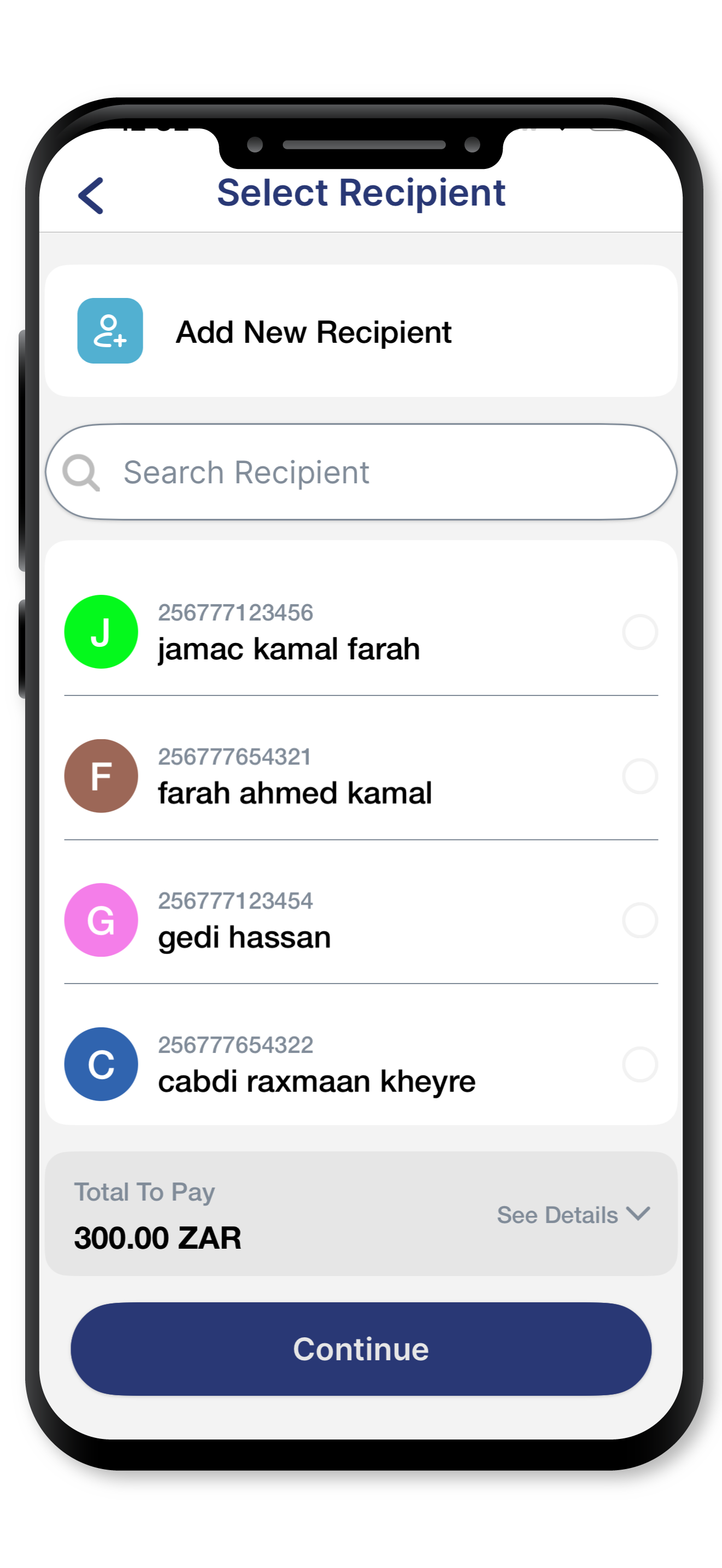
Task: Open the green J avatar
Action: (101, 632)
